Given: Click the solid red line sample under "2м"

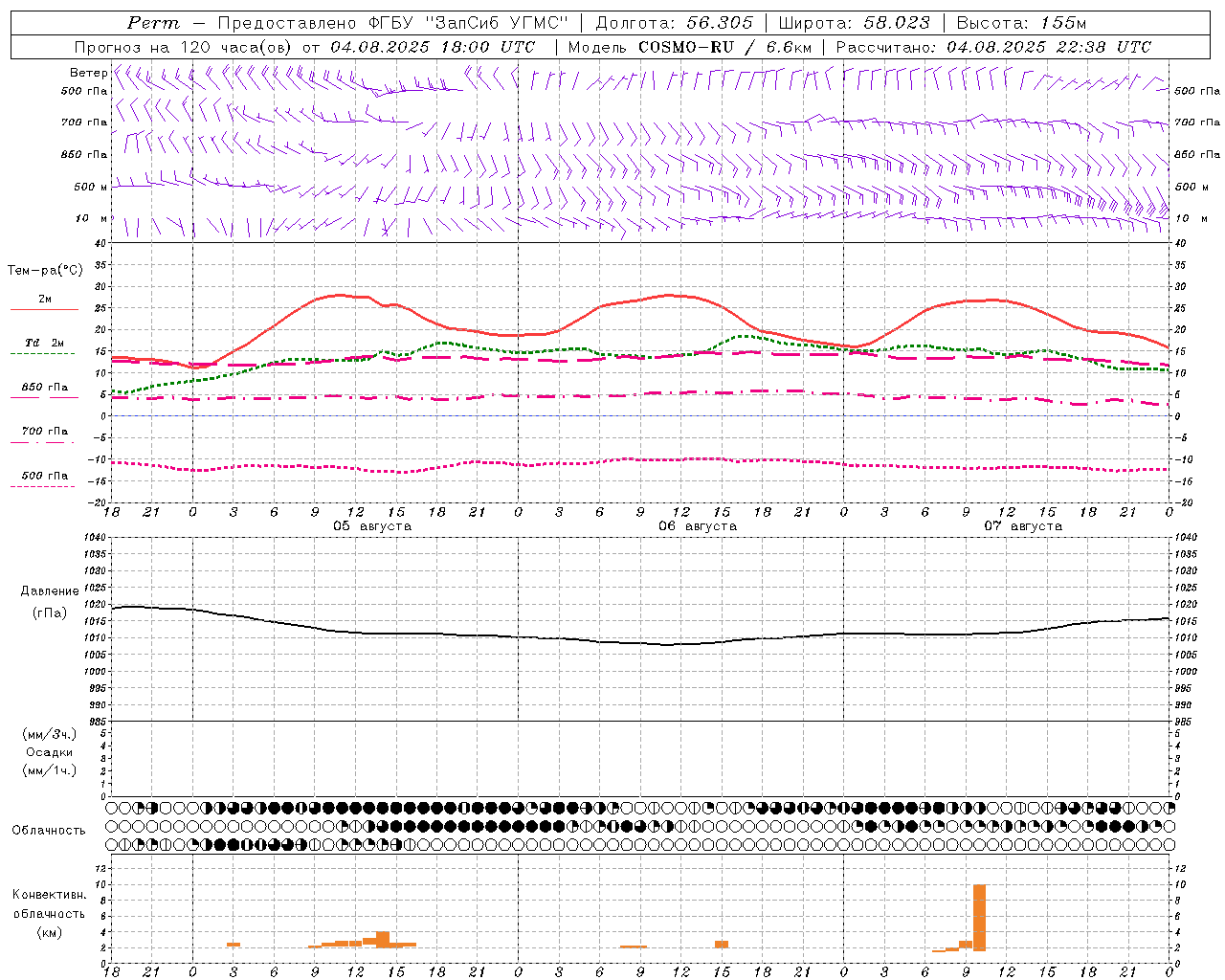Looking at the screenshot, I should [44, 310].
